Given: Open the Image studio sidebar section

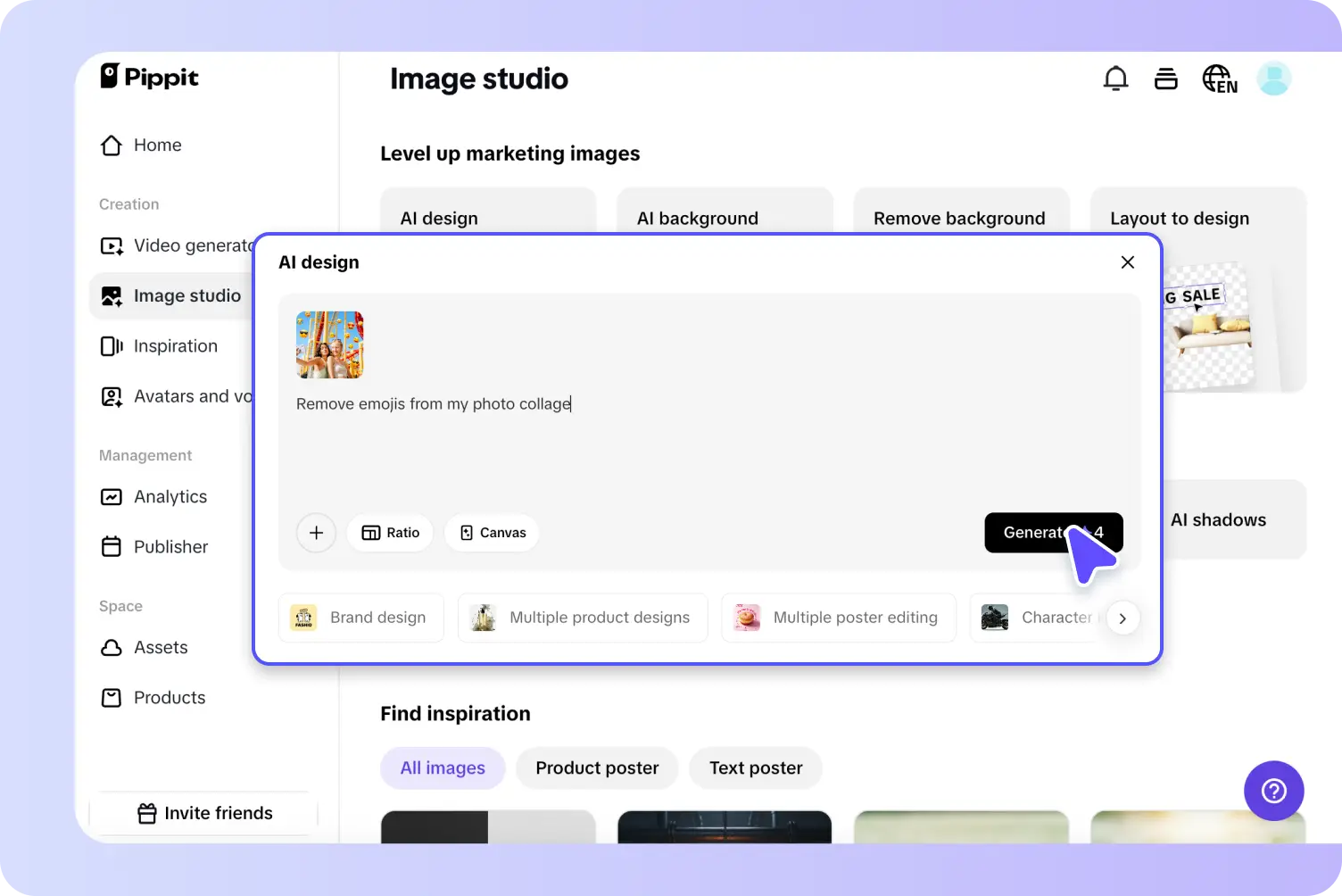Looking at the screenshot, I should (x=186, y=295).
